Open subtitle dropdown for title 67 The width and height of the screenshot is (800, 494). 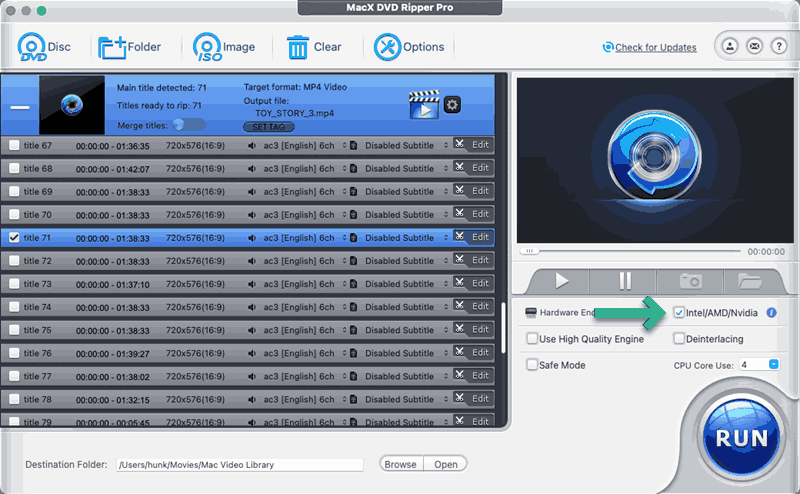446,145
